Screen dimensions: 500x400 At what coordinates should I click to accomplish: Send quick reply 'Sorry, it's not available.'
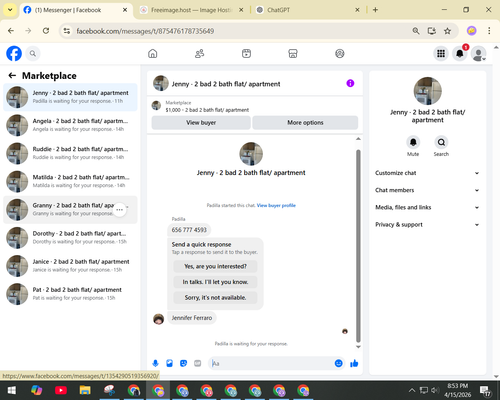(x=215, y=298)
